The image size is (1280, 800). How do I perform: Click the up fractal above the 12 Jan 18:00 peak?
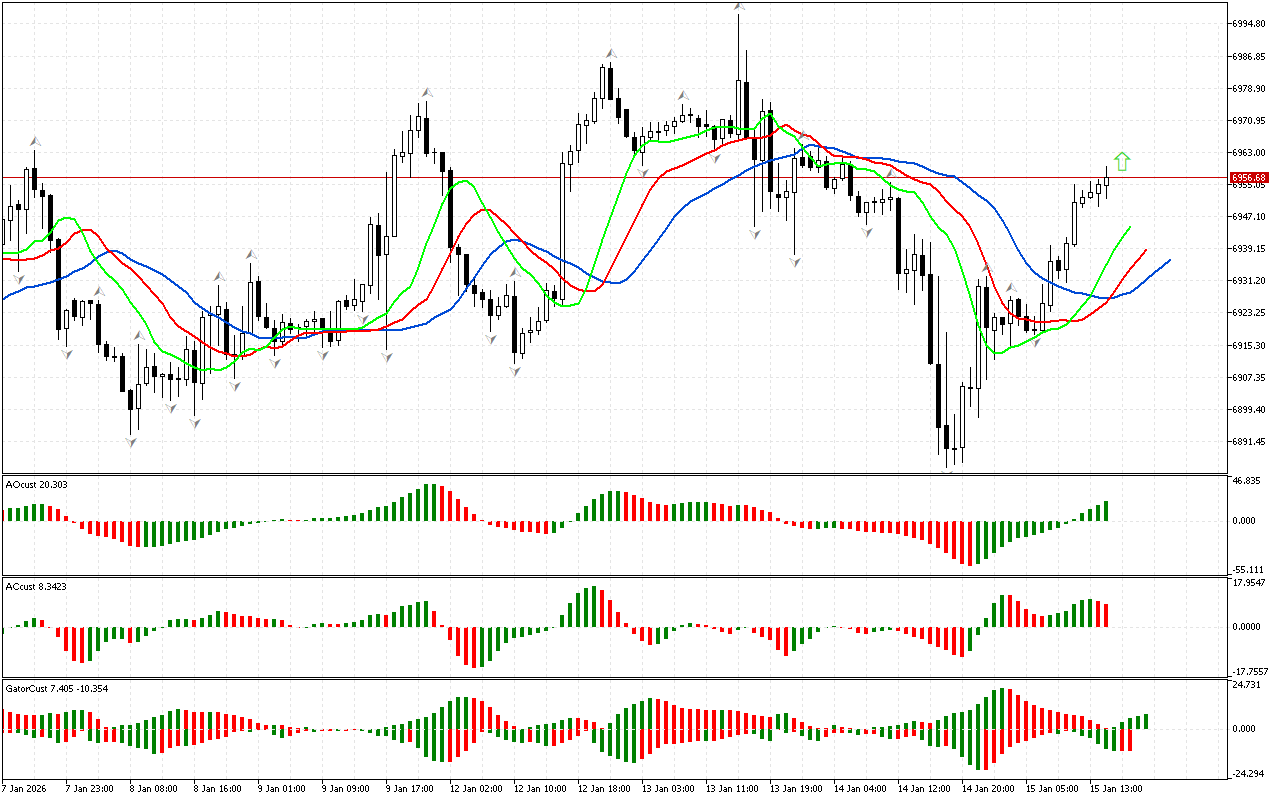click(609, 53)
